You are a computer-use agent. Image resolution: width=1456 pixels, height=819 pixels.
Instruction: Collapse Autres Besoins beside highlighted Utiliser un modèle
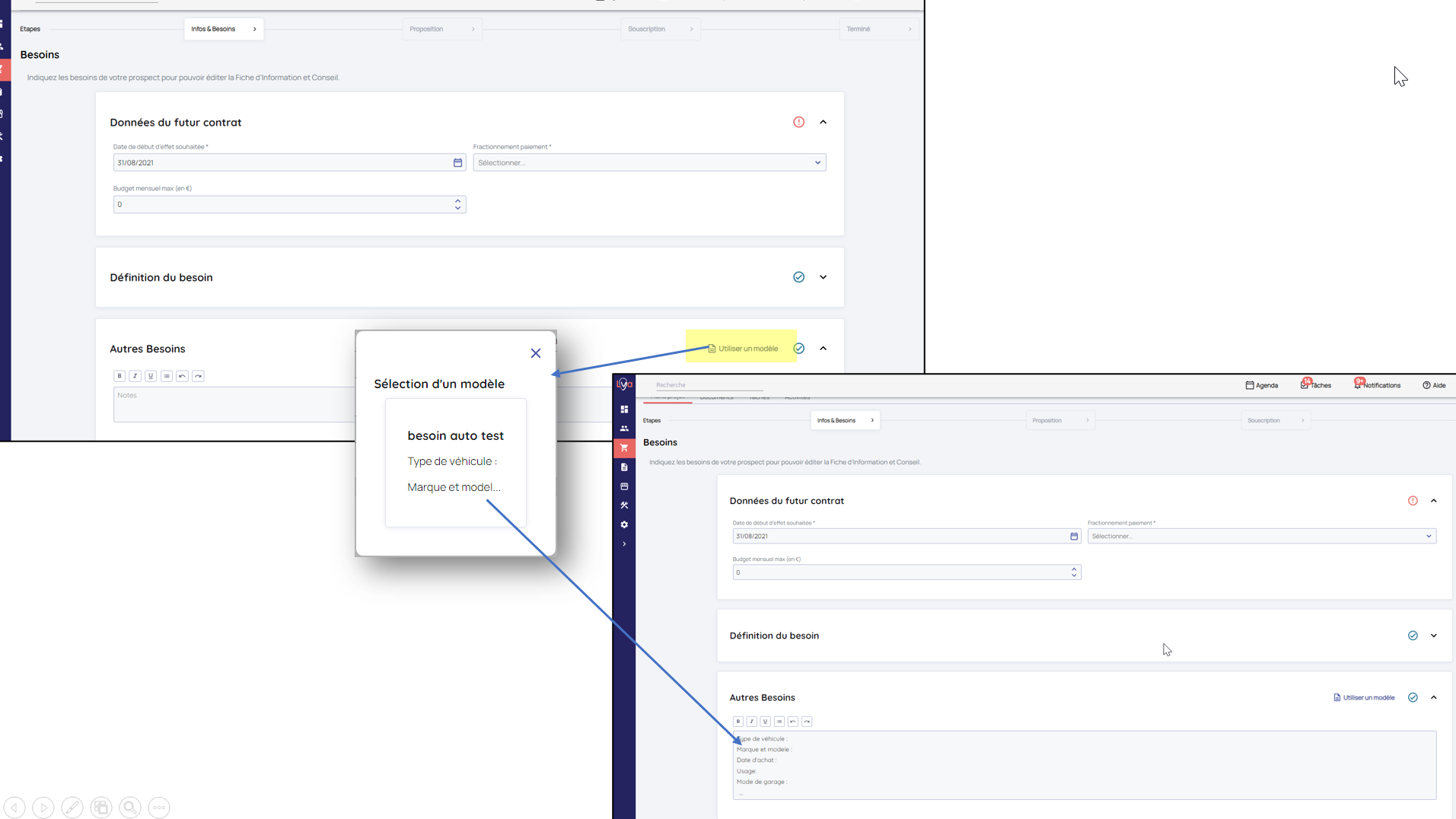pos(823,349)
